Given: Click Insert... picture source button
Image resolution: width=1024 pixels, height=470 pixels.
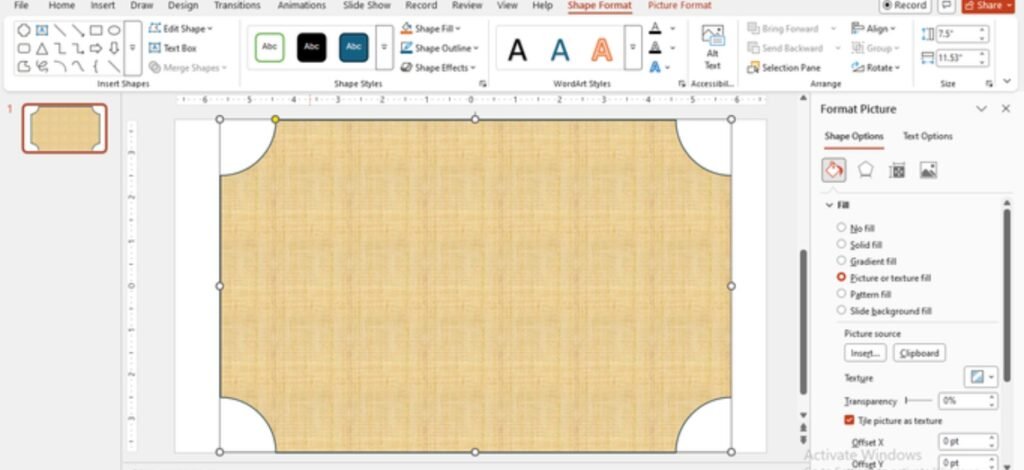Looking at the screenshot, I should (x=865, y=353).
